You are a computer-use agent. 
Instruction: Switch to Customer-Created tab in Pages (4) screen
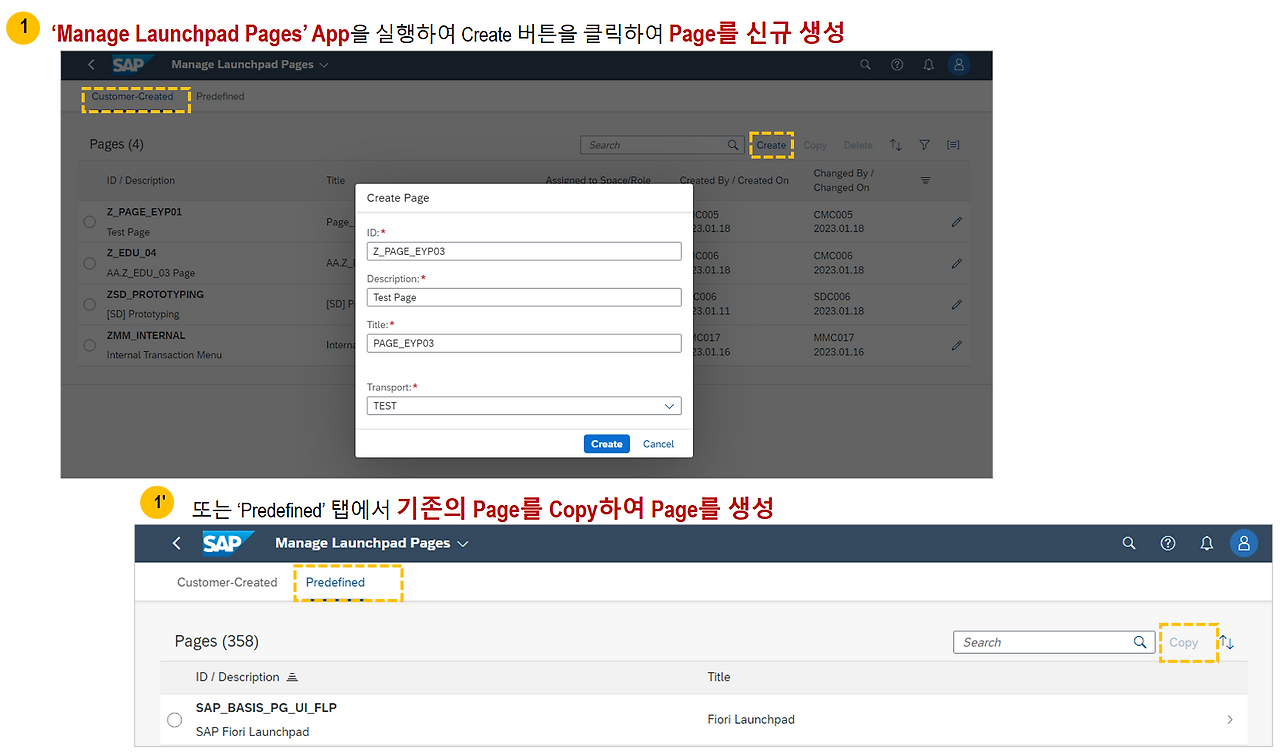click(132, 97)
